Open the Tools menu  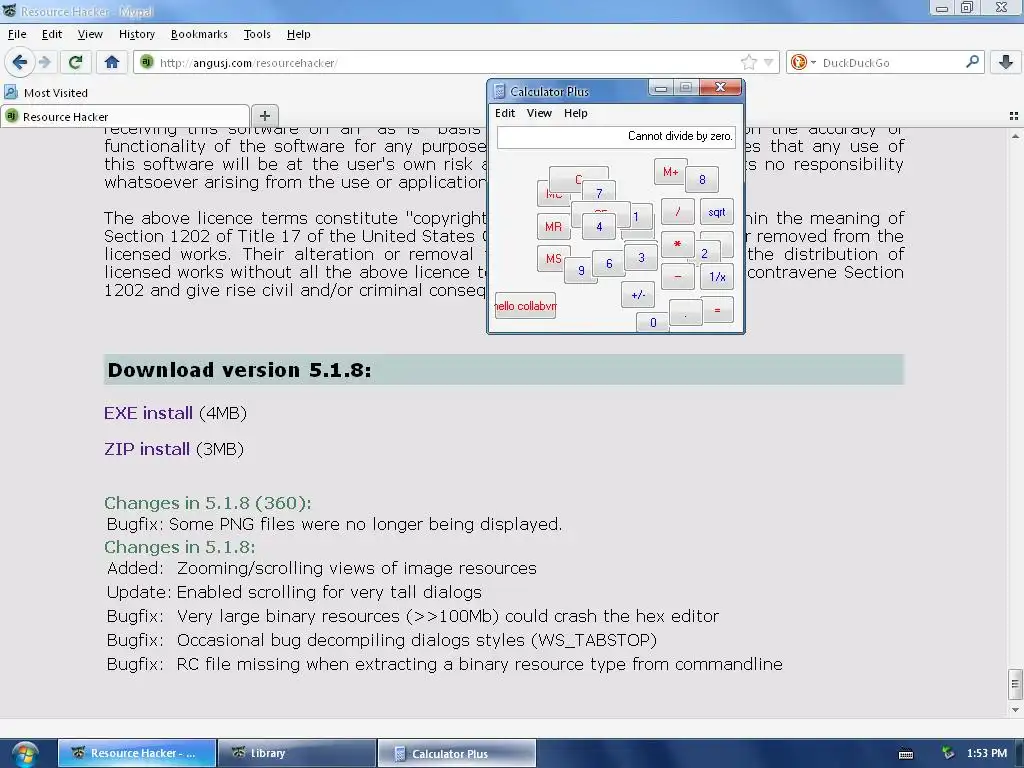(257, 34)
